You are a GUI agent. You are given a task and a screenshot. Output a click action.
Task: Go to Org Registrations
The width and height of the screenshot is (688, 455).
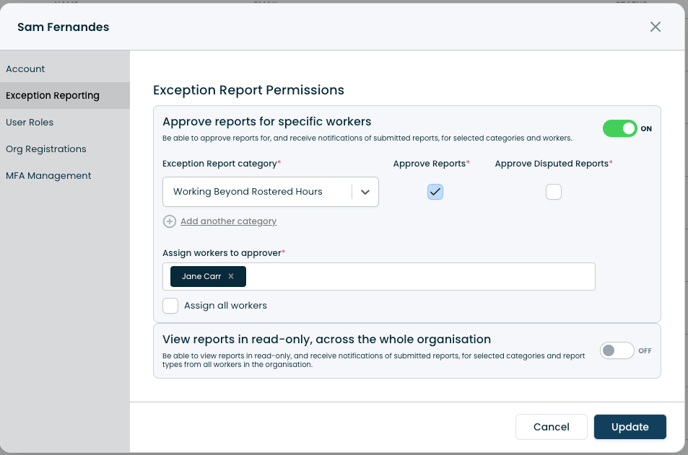(x=46, y=149)
